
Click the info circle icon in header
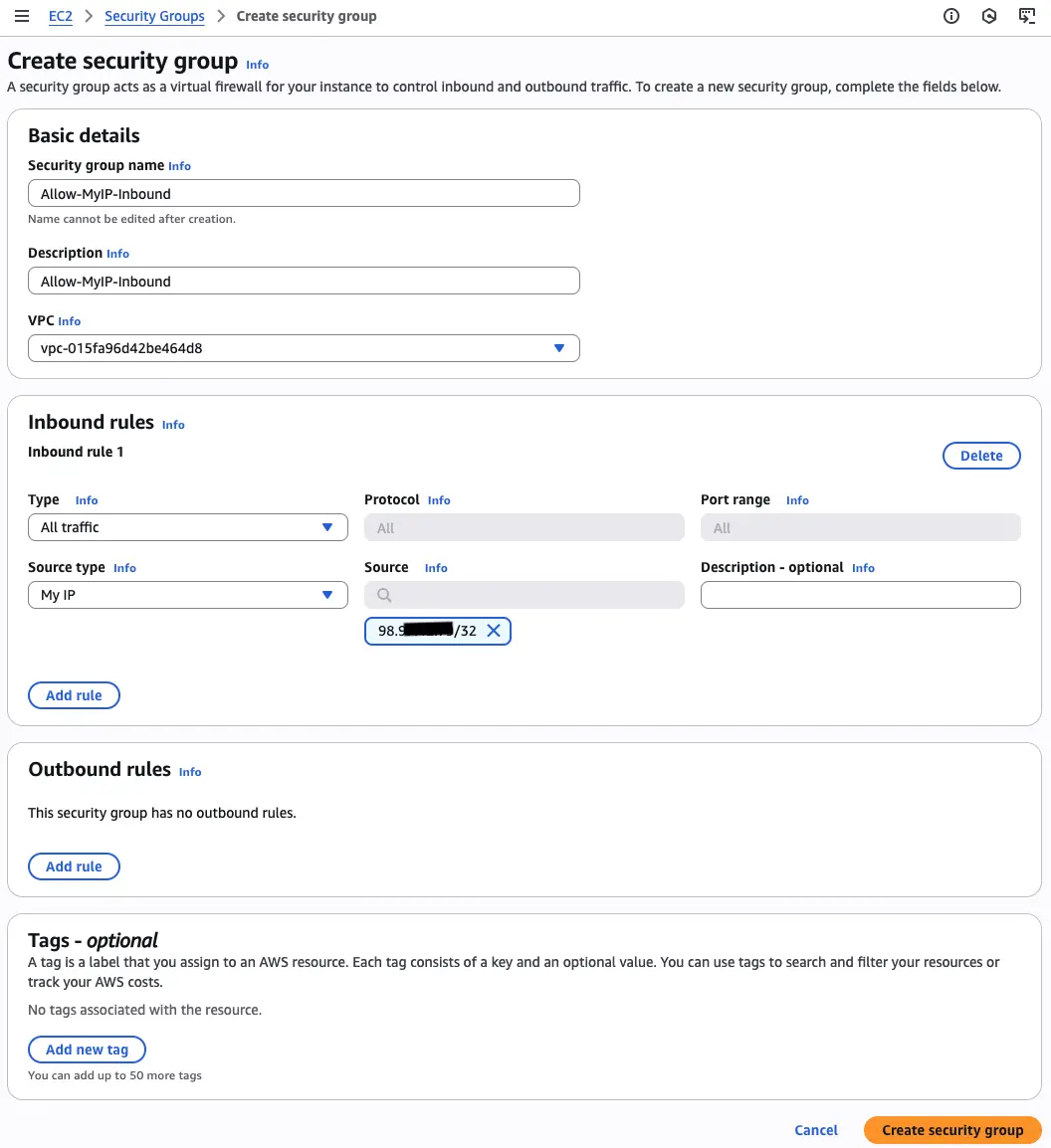coord(951,16)
